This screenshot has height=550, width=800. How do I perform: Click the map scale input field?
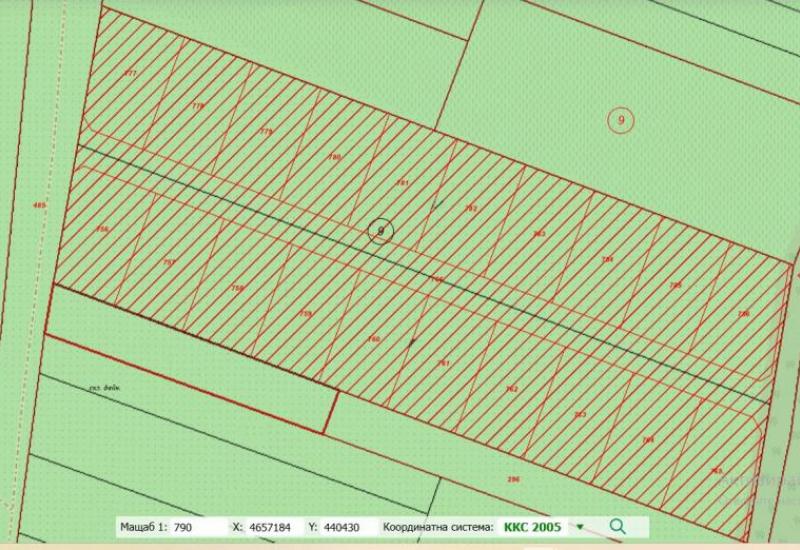[x=196, y=526]
